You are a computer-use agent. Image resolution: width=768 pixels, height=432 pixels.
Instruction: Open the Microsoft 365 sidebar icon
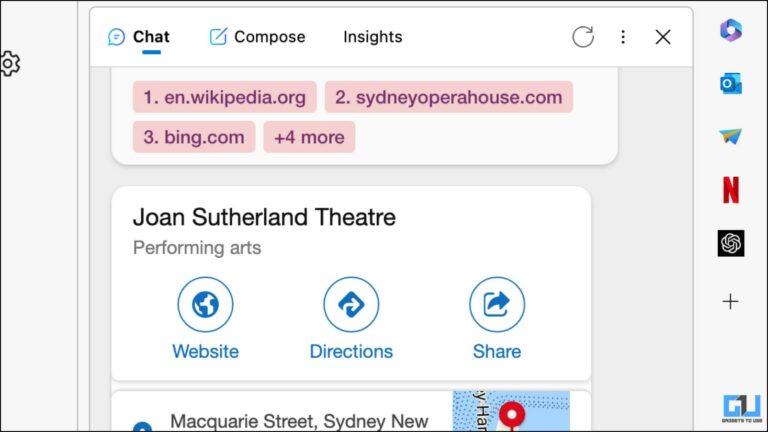point(731,30)
